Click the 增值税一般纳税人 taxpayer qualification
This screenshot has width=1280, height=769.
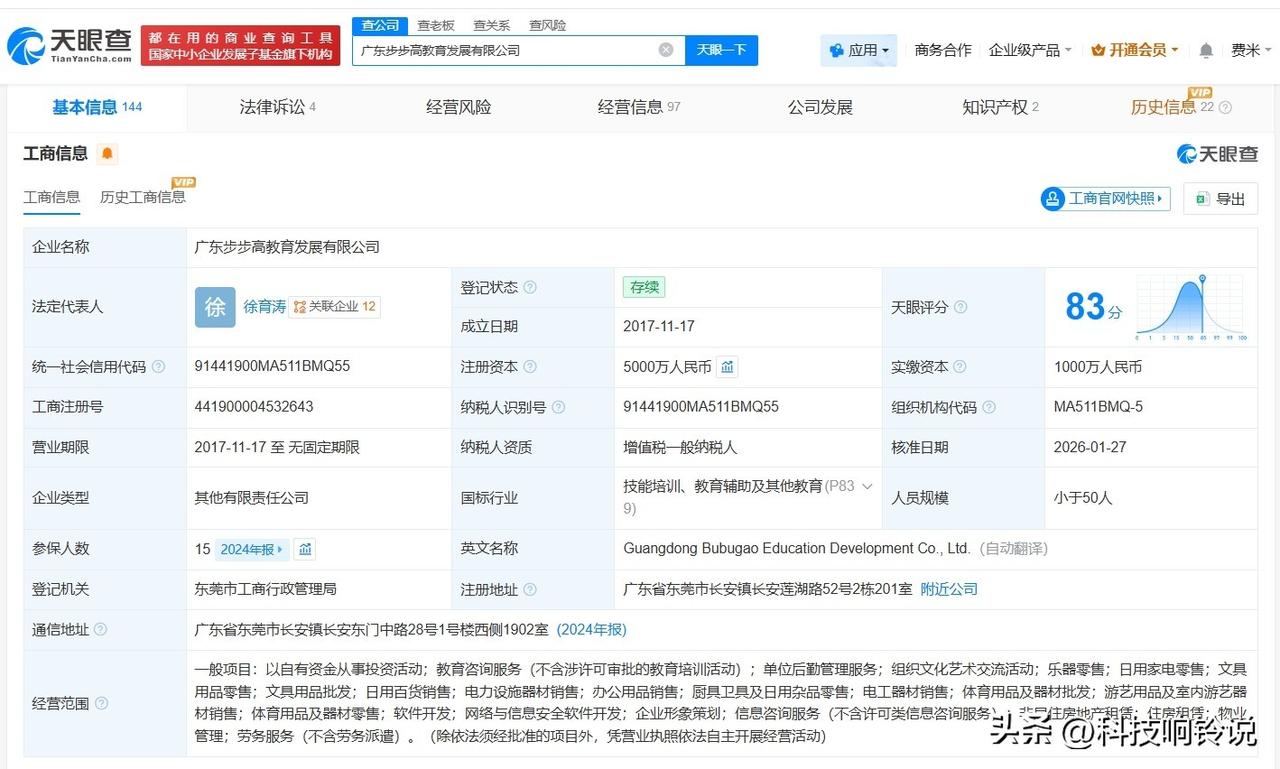click(680, 447)
